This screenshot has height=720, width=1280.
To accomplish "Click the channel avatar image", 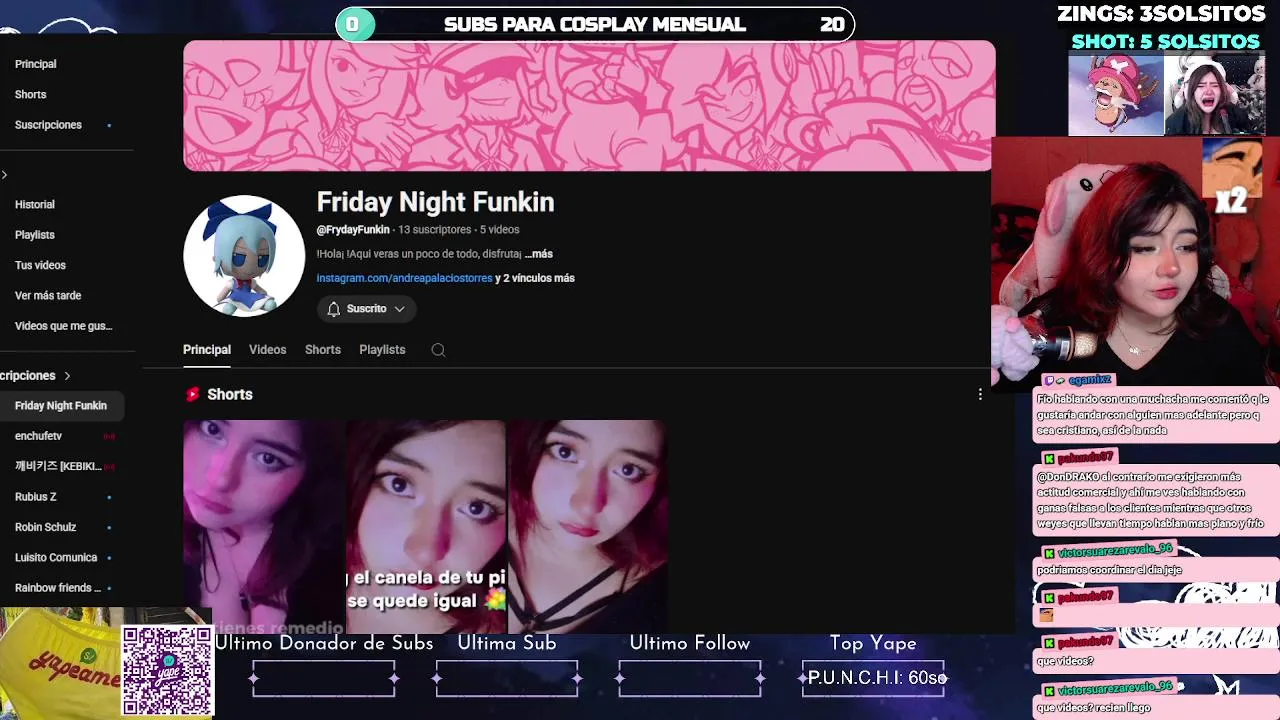I will (x=244, y=255).
